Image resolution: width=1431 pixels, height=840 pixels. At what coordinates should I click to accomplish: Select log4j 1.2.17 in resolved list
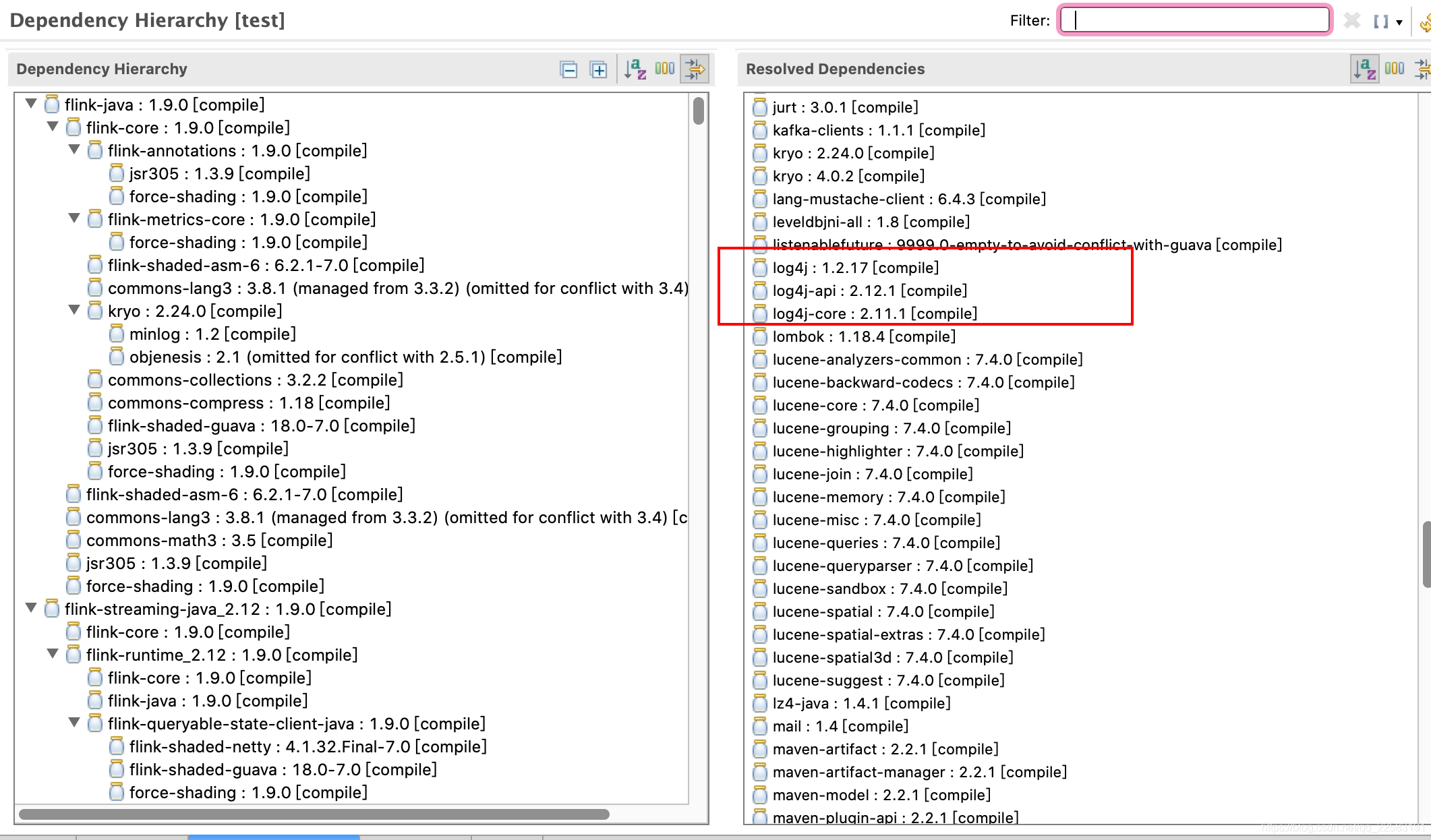tap(855, 268)
